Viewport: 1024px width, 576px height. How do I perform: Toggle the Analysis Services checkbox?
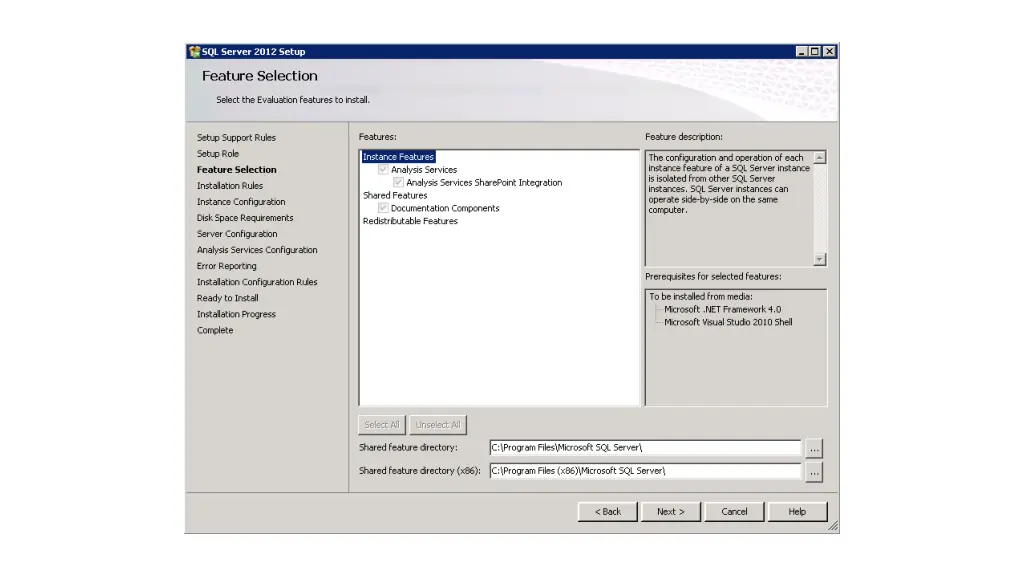[x=383, y=170]
